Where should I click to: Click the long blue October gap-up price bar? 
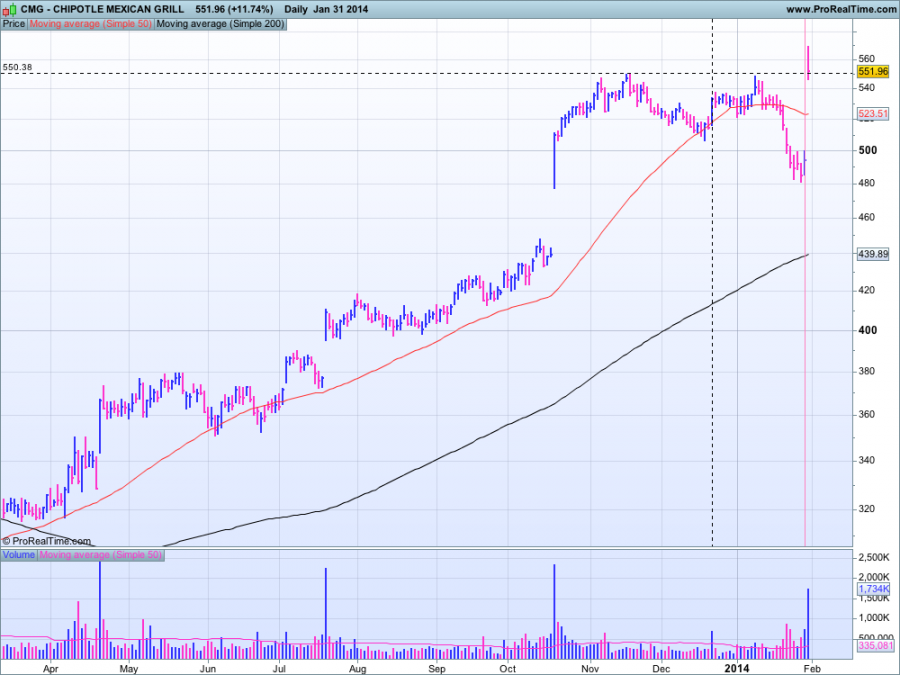(x=554, y=161)
